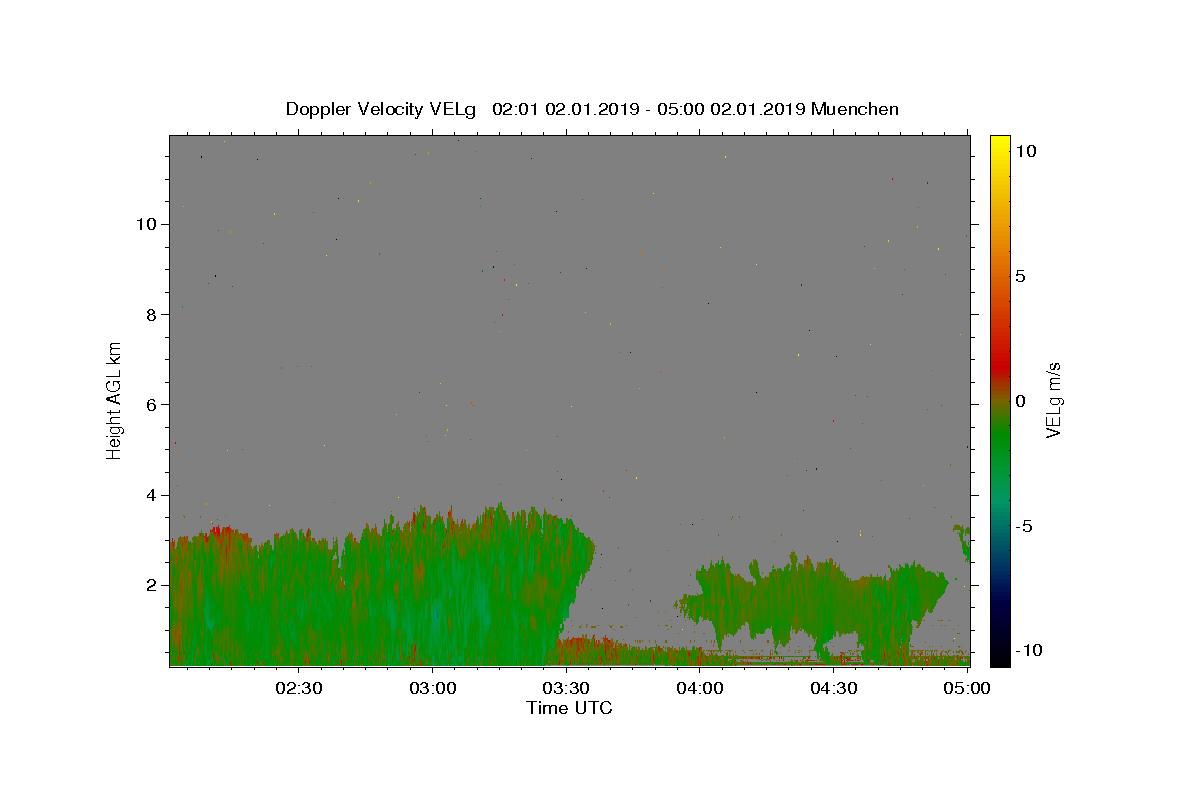1200x800 pixels.
Task: Click the colorbar value 10 label
Action: click(1025, 151)
